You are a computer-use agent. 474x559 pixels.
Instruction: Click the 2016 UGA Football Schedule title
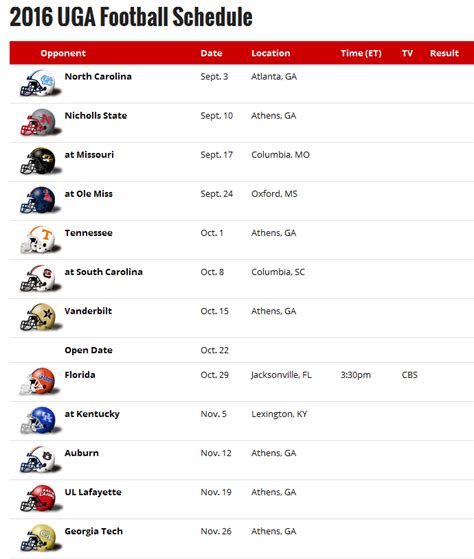[x=131, y=17]
